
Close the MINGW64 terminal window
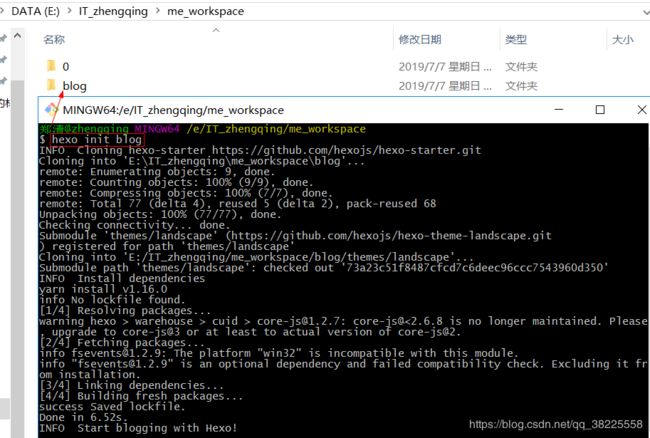pos(642,109)
